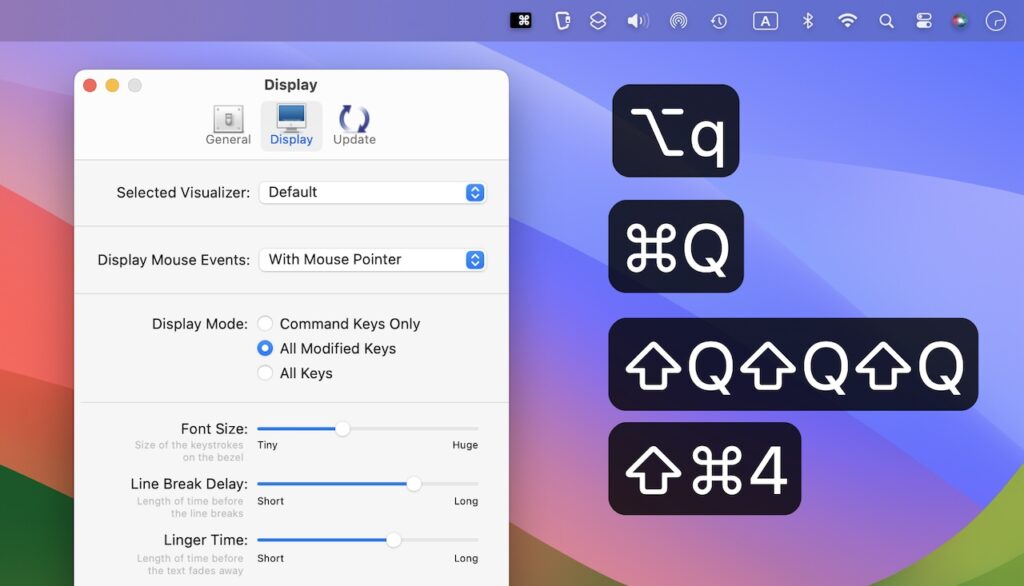Select All Modified Keys option
The height and width of the screenshot is (586, 1024).
click(266, 348)
